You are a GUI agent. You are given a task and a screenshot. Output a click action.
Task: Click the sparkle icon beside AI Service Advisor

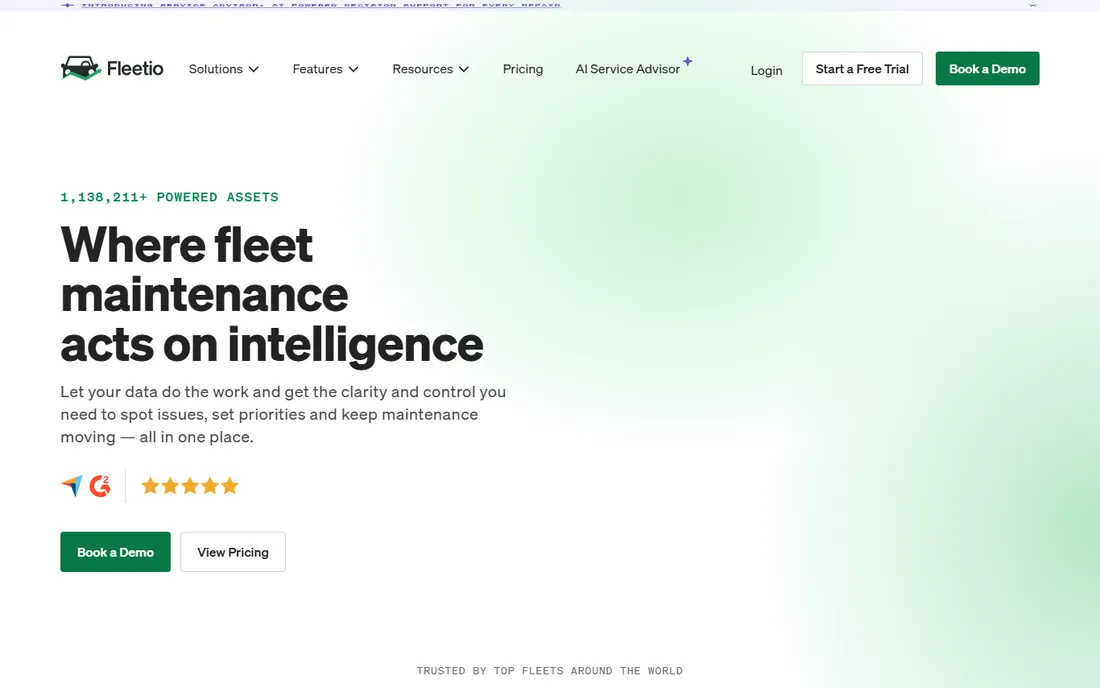[x=688, y=61]
